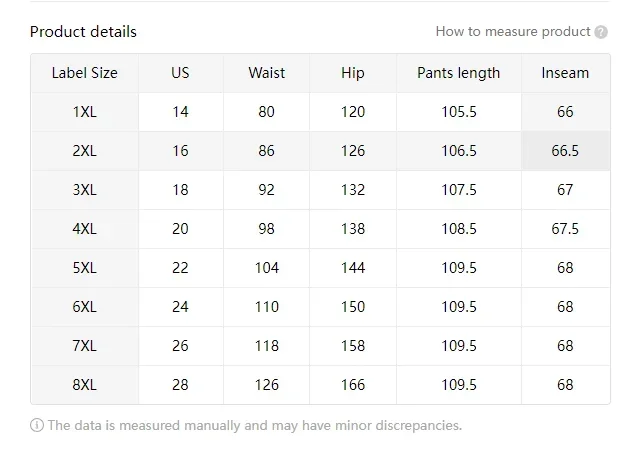This screenshot has width=624, height=464.
Task: Click the 8XL size row label
Action: pos(85,385)
